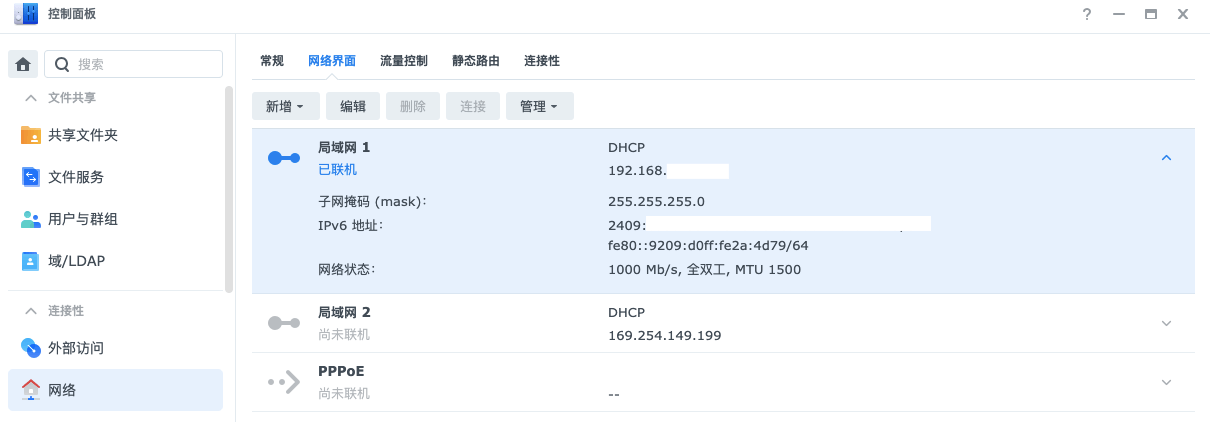Open User & Group (用户与群组) icon
The image size is (1210, 422).
pos(31,219)
